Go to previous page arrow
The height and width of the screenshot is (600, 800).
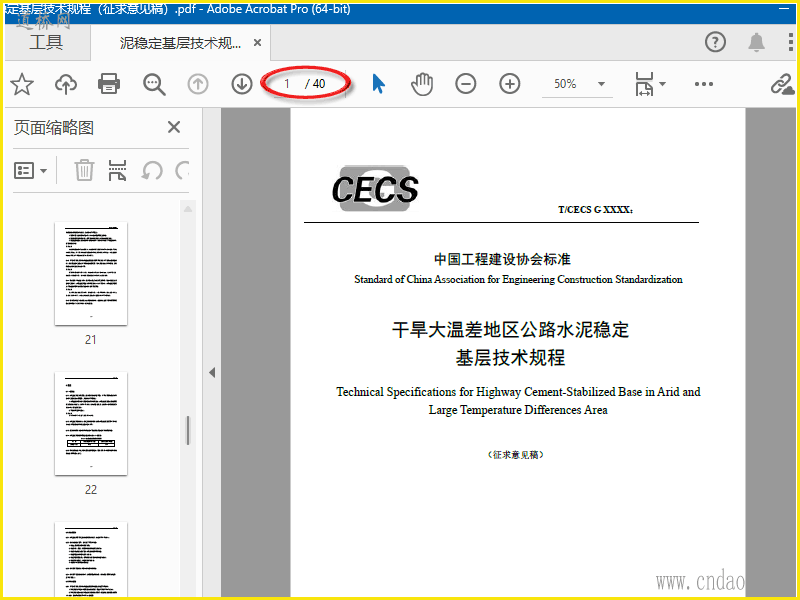tap(198, 84)
